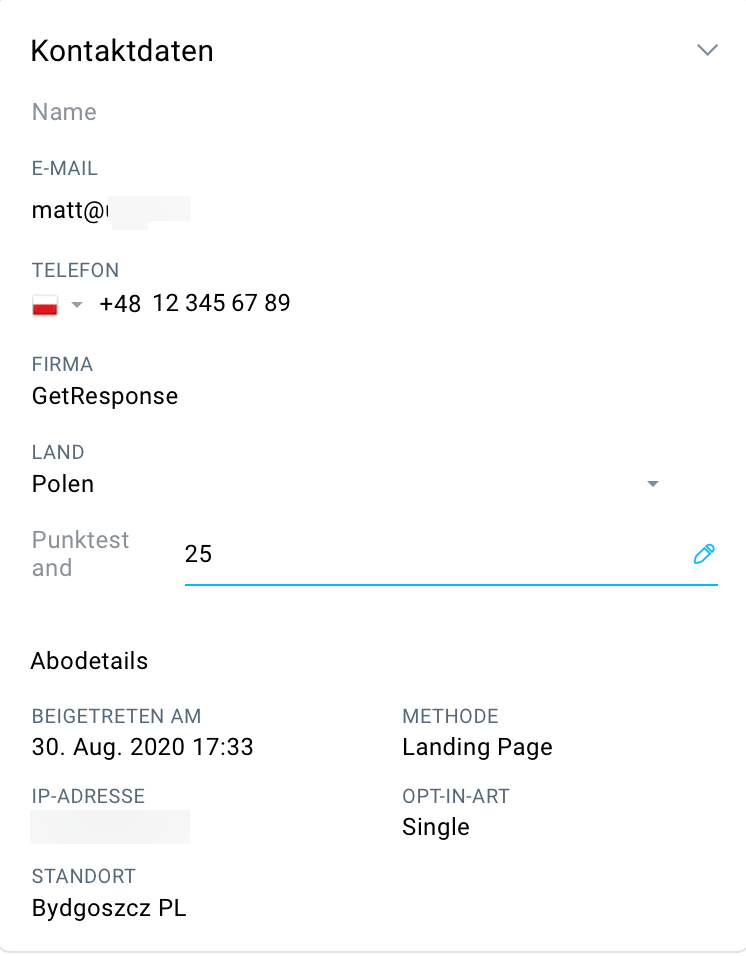Click the Abodetails heading
This screenshot has height=956, width=746.
[x=90, y=661]
